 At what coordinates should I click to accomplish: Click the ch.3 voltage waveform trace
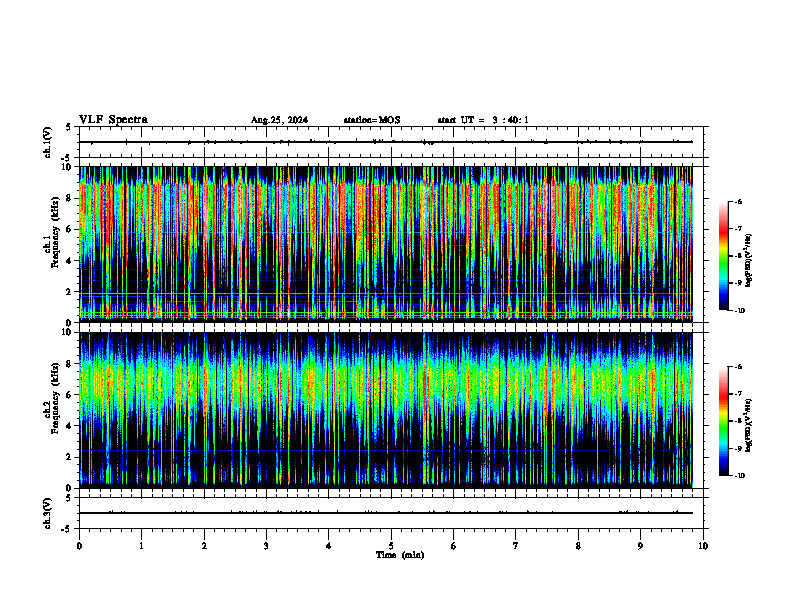point(386,513)
